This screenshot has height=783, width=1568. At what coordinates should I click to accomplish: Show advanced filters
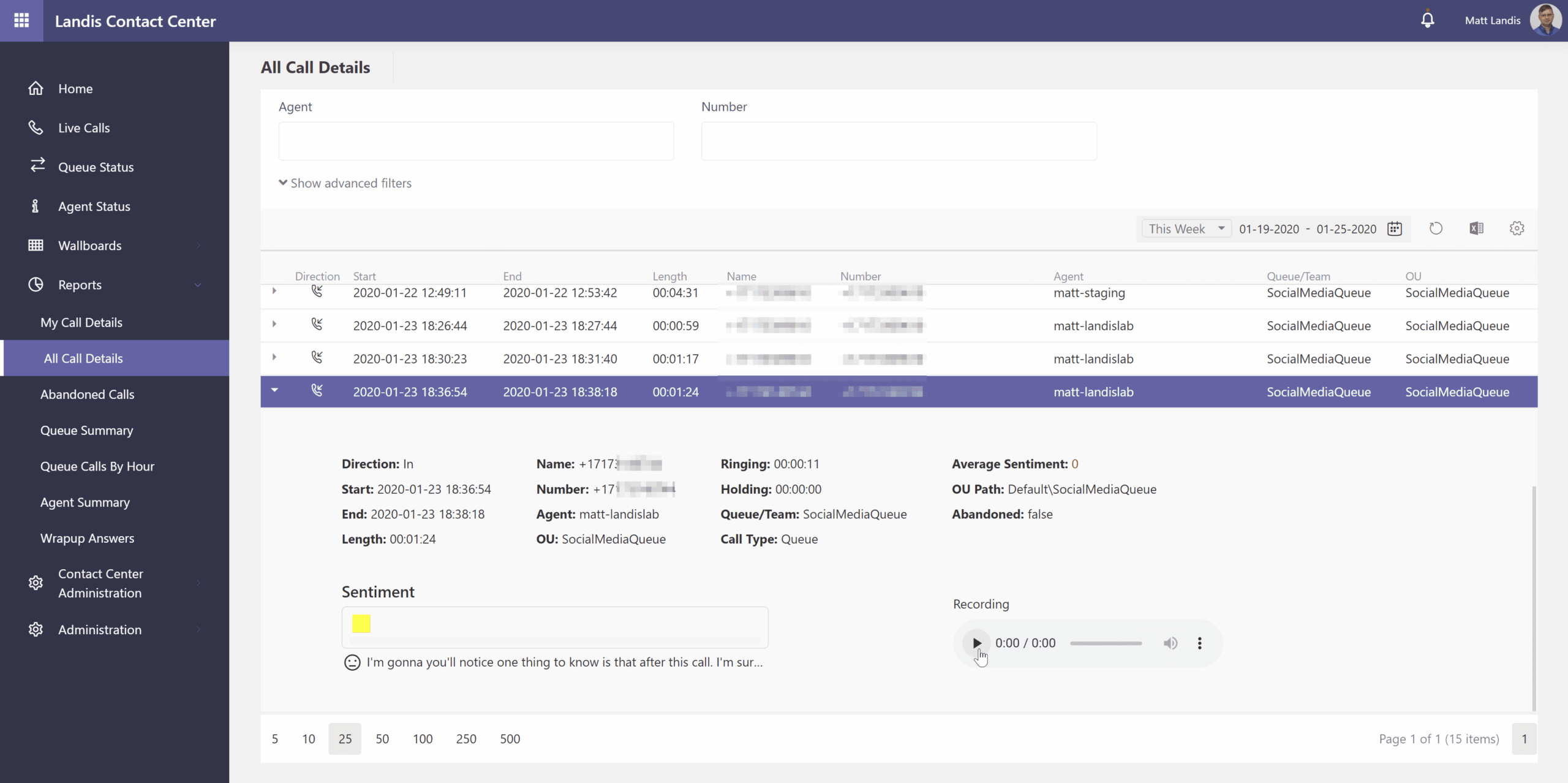click(x=345, y=183)
